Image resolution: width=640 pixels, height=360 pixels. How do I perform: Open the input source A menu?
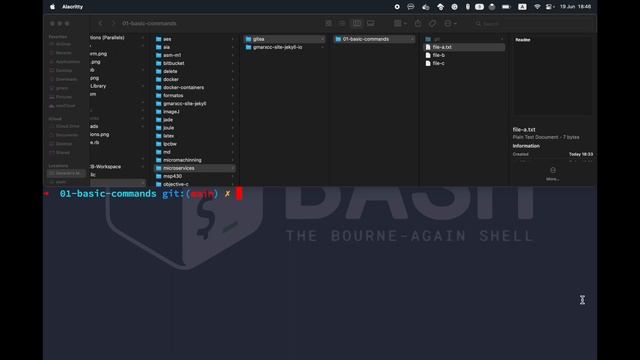pyautogui.click(x=522, y=7)
